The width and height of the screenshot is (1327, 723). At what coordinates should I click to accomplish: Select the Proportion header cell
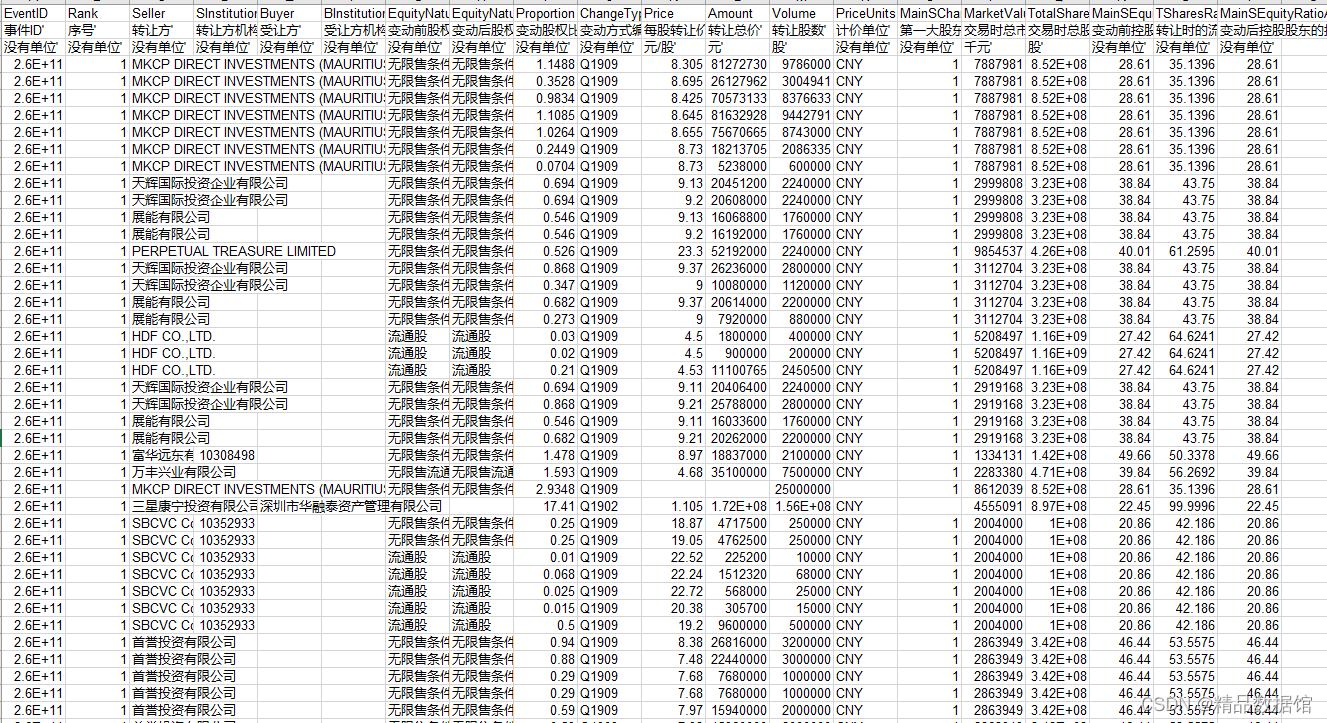point(545,14)
